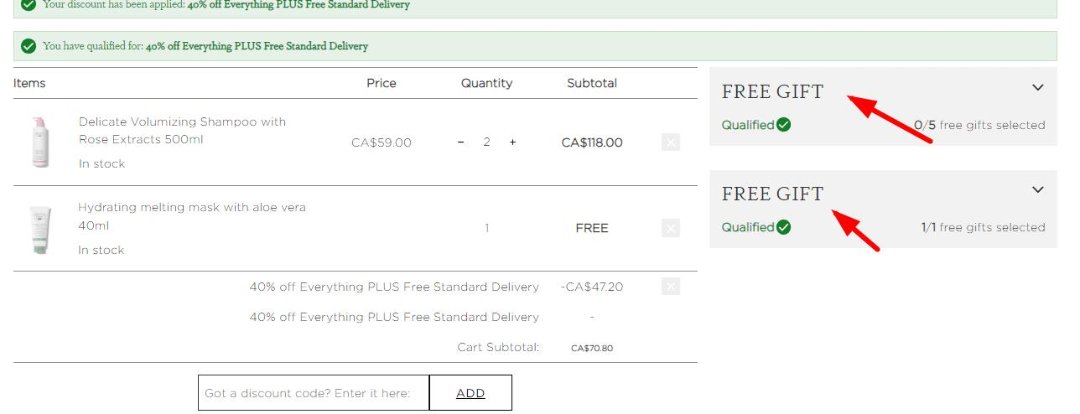
Task: Click the green check icon beside 'Your discount has been applied'
Action: click(28, 4)
